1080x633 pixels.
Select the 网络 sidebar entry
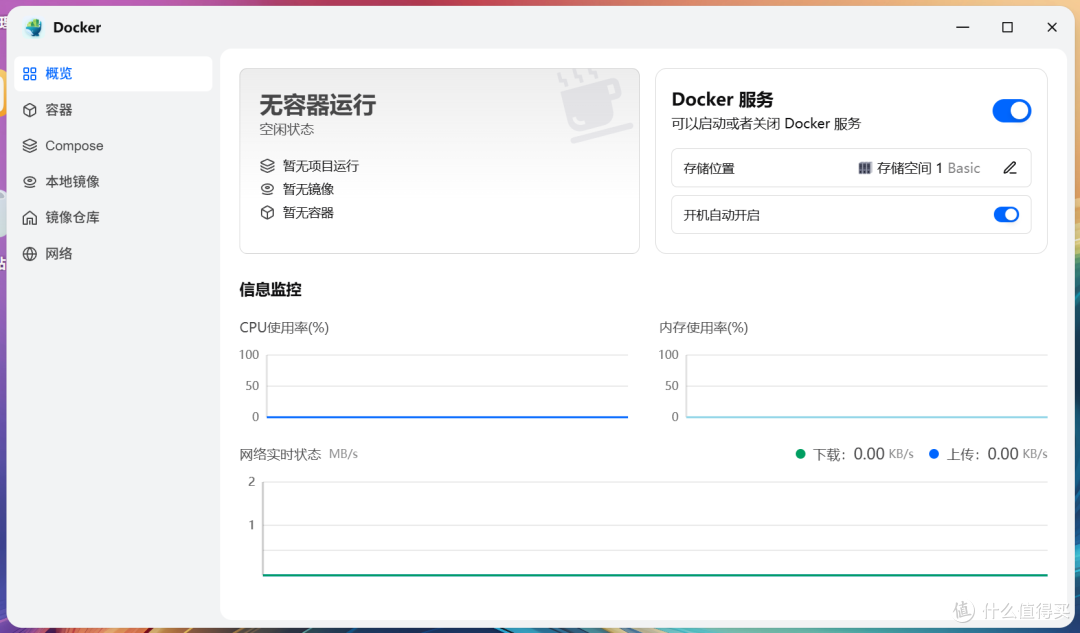pyautogui.click(x=113, y=253)
